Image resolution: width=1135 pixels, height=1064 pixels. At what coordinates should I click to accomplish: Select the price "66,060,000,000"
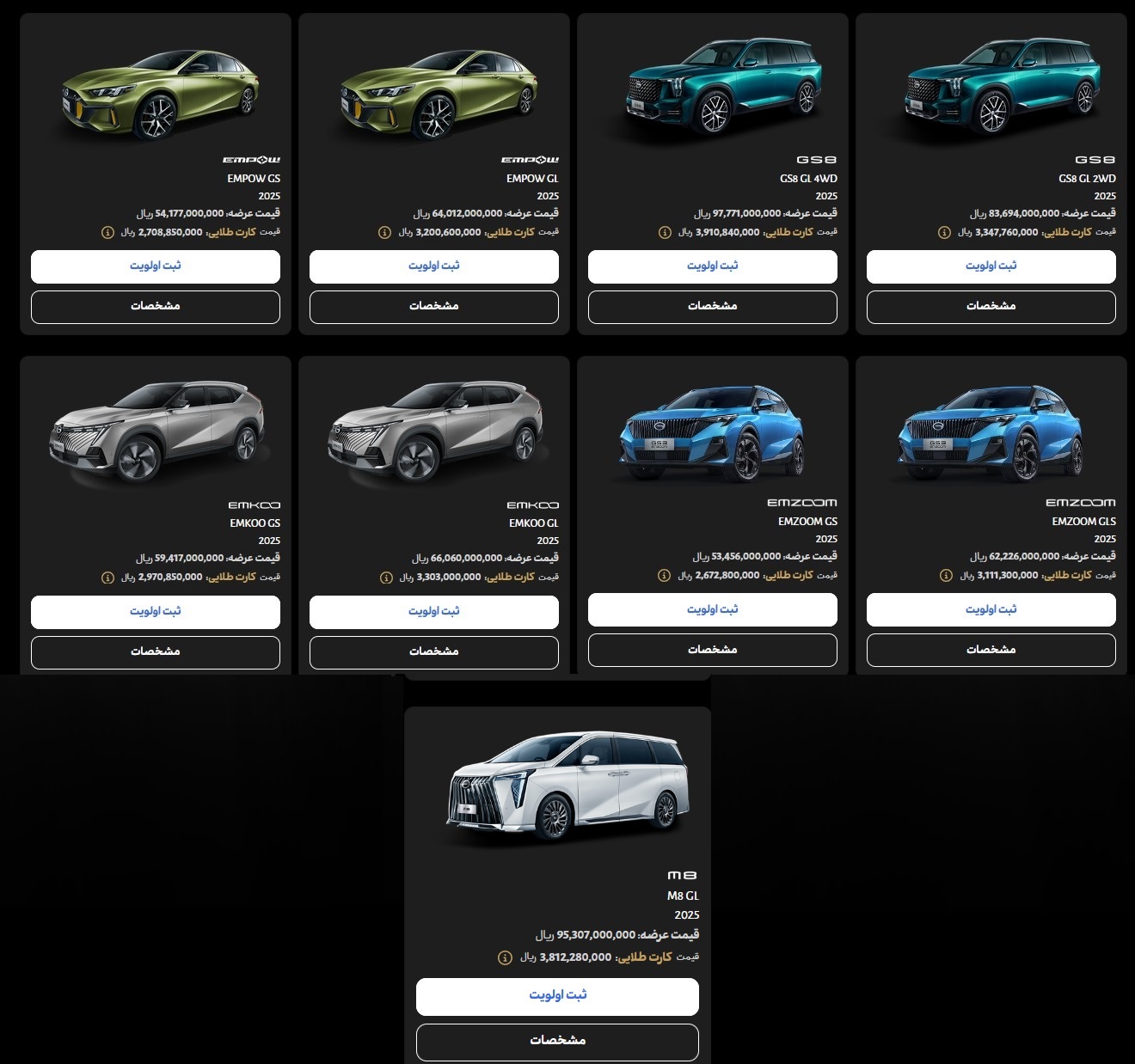tap(466, 559)
